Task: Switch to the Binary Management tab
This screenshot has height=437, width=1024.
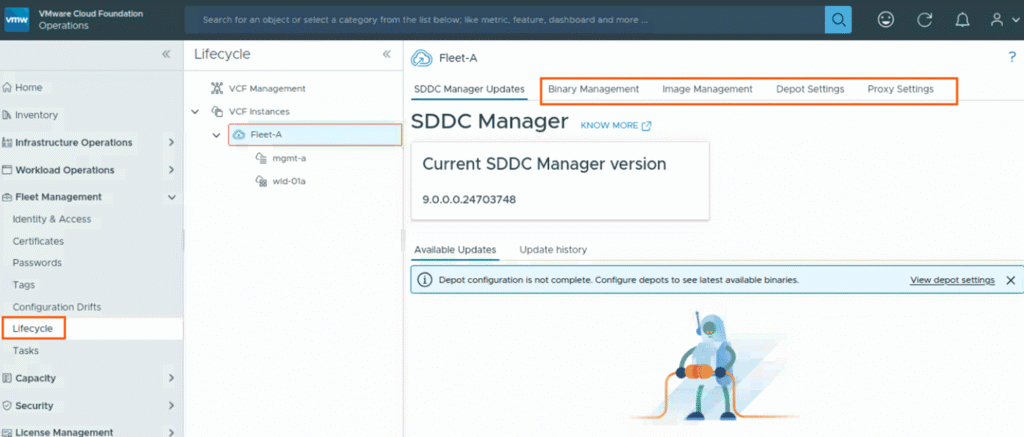Action: click(593, 89)
